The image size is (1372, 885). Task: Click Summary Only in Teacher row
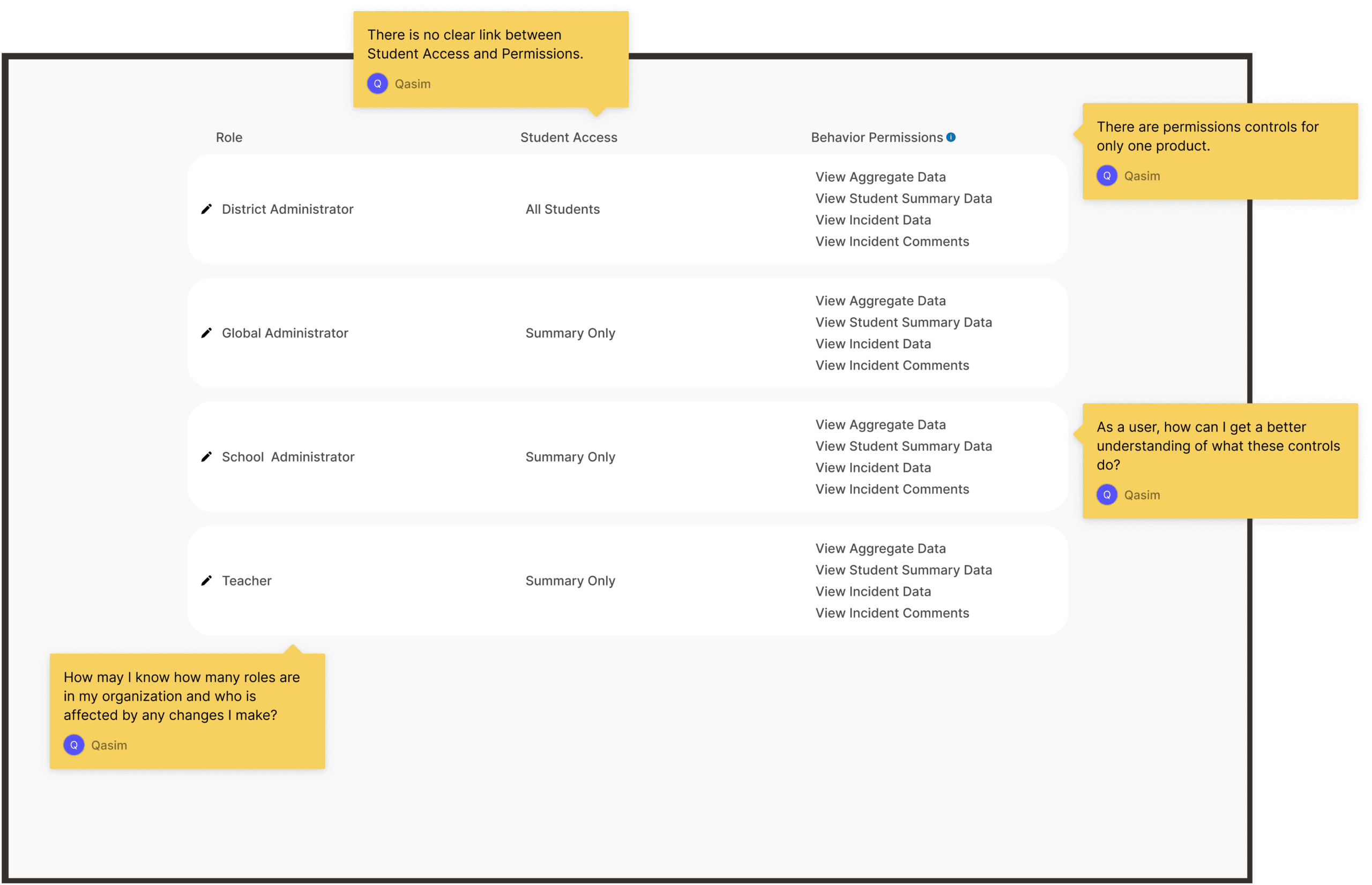tap(570, 581)
